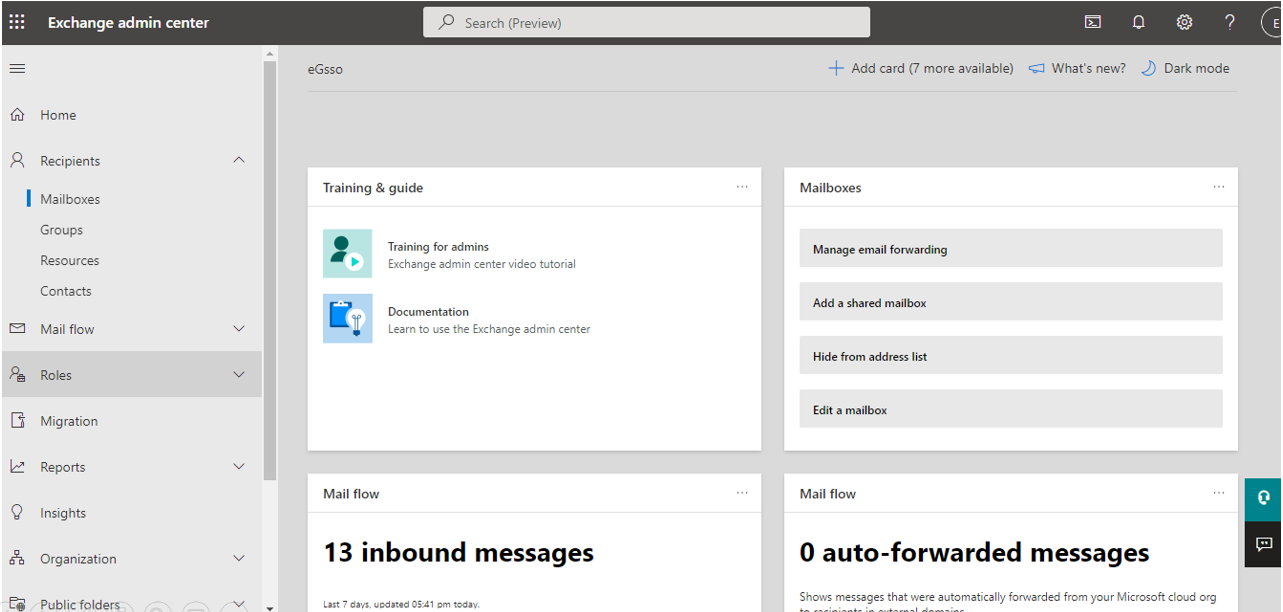The height and width of the screenshot is (612, 1283).
Task: Click the Roles icon in sidebar
Action: point(17,374)
